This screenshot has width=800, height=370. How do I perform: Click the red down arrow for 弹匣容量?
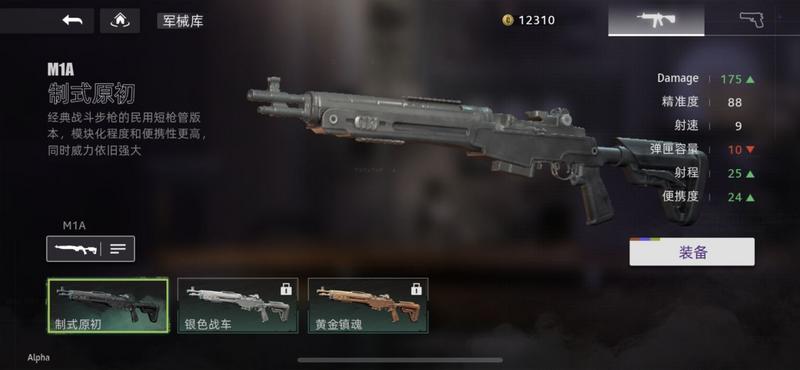click(x=750, y=150)
